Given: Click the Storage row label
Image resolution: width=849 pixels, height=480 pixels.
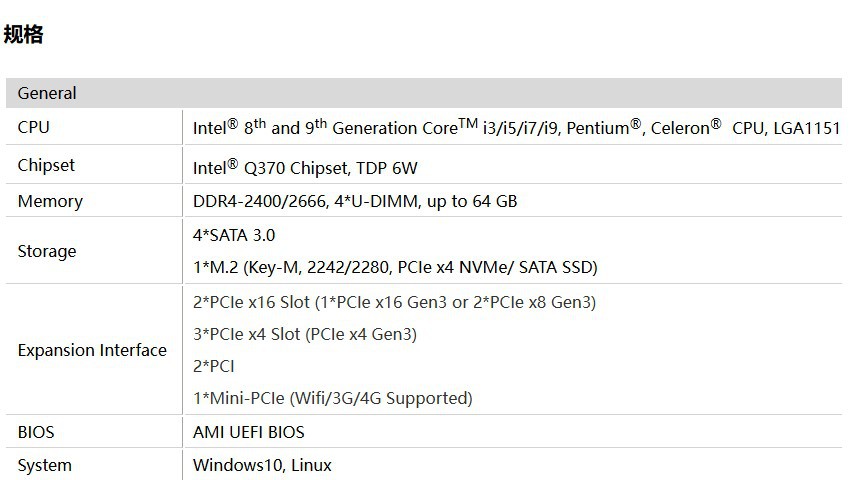Looking at the screenshot, I should (47, 251).
